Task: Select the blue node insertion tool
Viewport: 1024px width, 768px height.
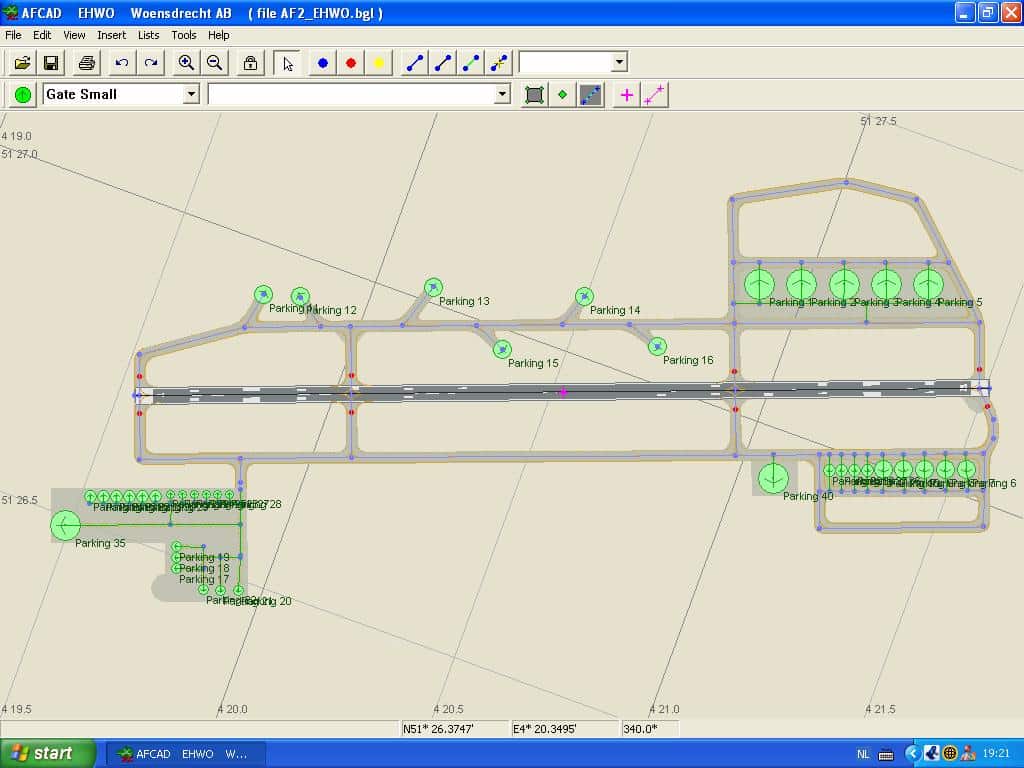Action: (x=320, y=62)
